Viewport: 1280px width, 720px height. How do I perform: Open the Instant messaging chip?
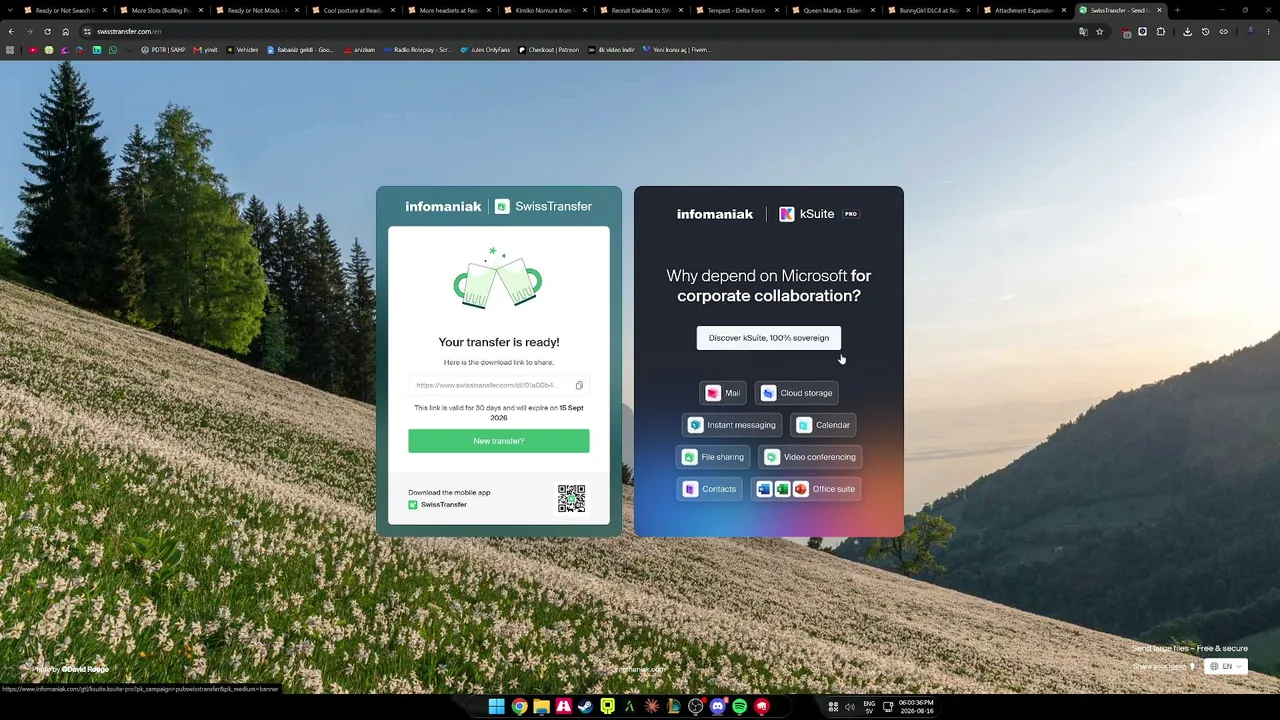732,425
